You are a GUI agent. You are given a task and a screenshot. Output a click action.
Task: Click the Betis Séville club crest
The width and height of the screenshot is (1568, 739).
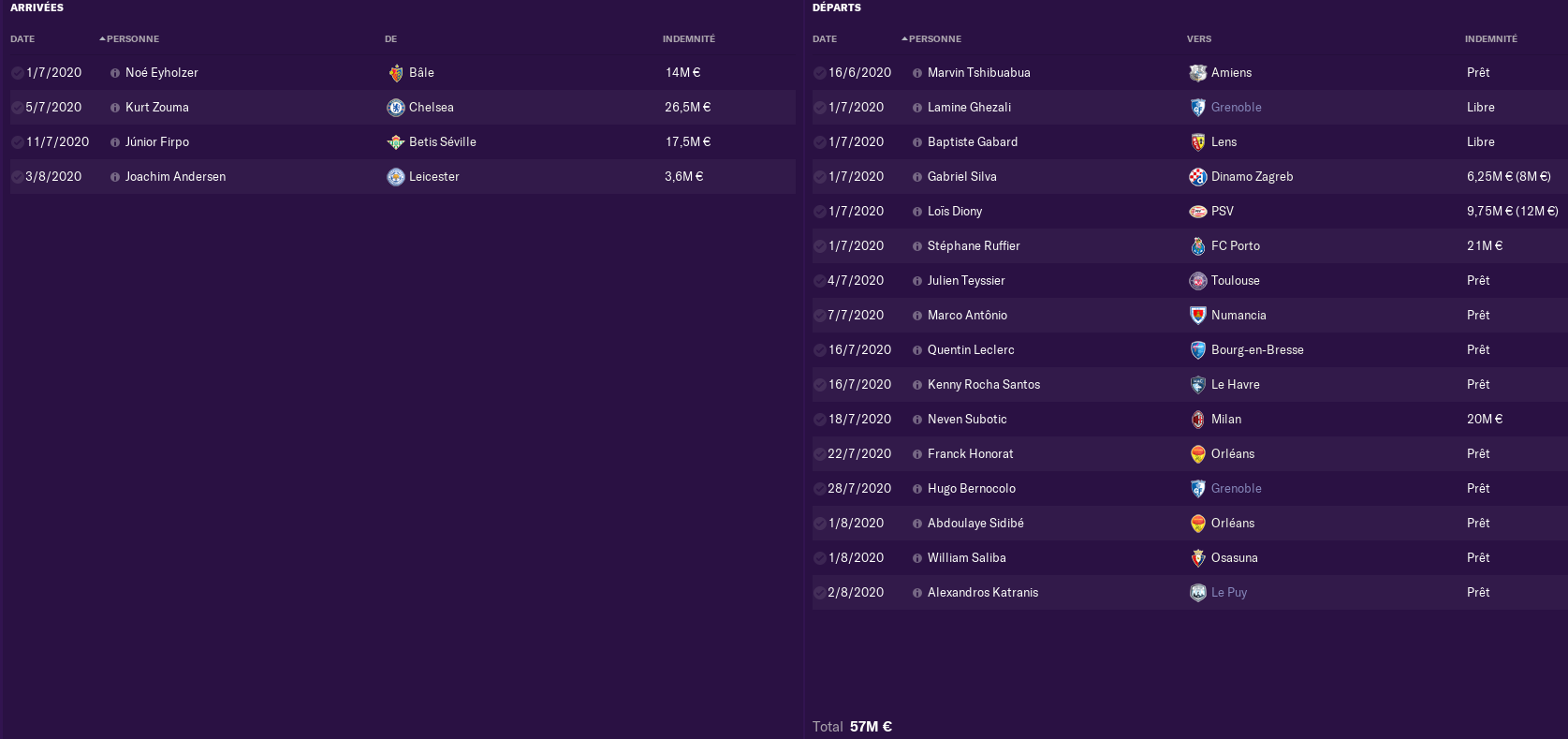click(396, 142)
